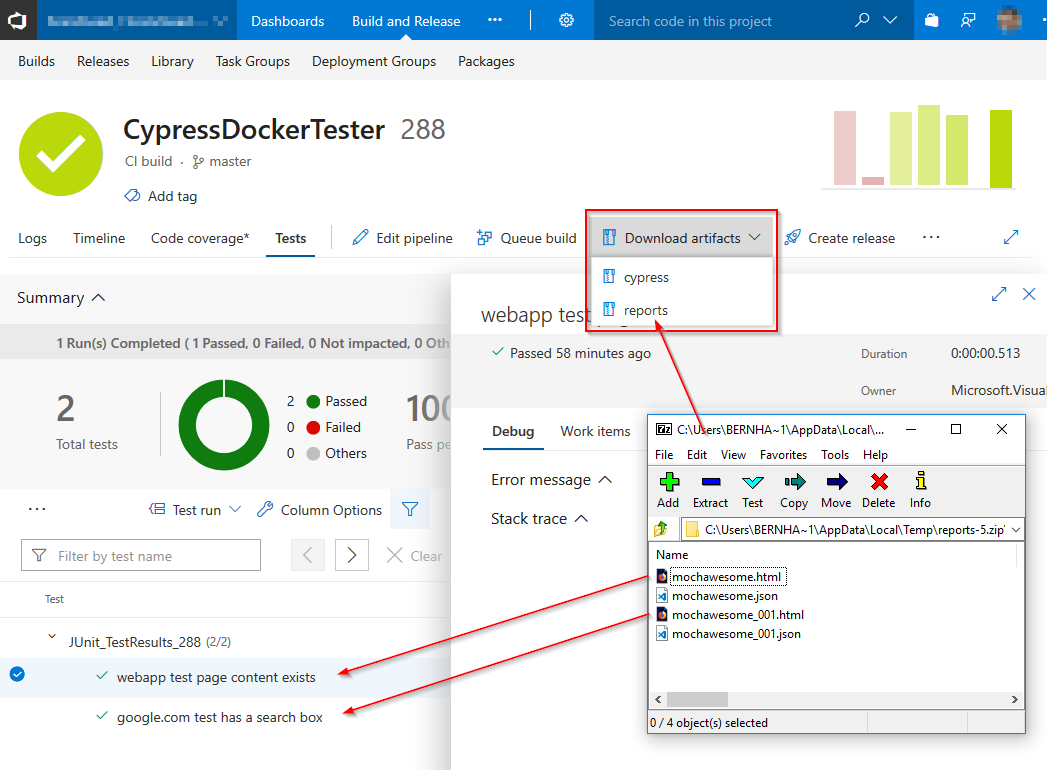The width and height of the screenshot is (1047, 770).
Task: Collapse JUnit_TestResults_288 tree node
Action: 52,637
